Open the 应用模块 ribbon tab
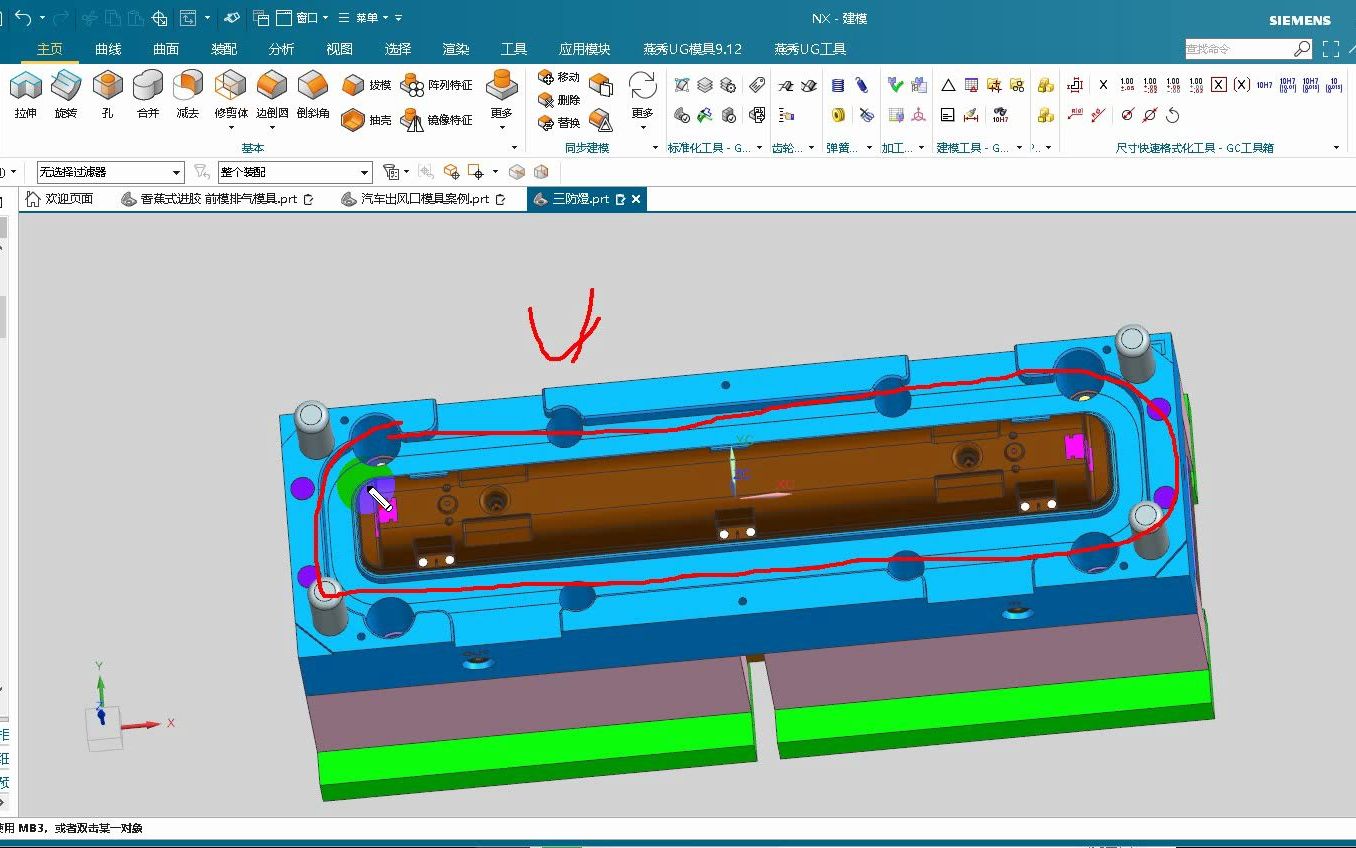This screenshot has height=848, width=1356. coord(585,49)
